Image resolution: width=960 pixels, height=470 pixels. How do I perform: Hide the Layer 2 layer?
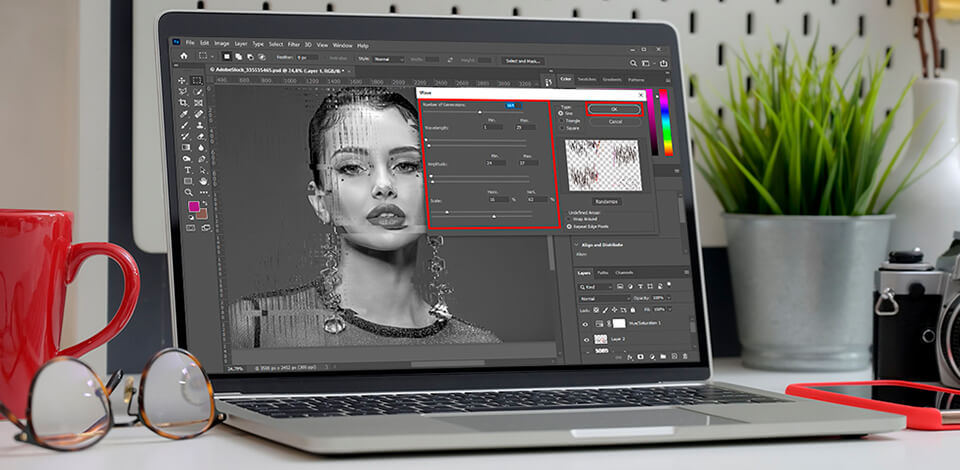pos(587,340)
